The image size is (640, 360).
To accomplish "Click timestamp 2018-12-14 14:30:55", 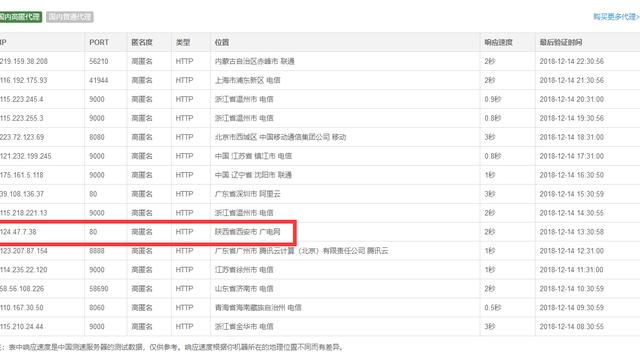I will pyautogui.click(x=571, y=213).
